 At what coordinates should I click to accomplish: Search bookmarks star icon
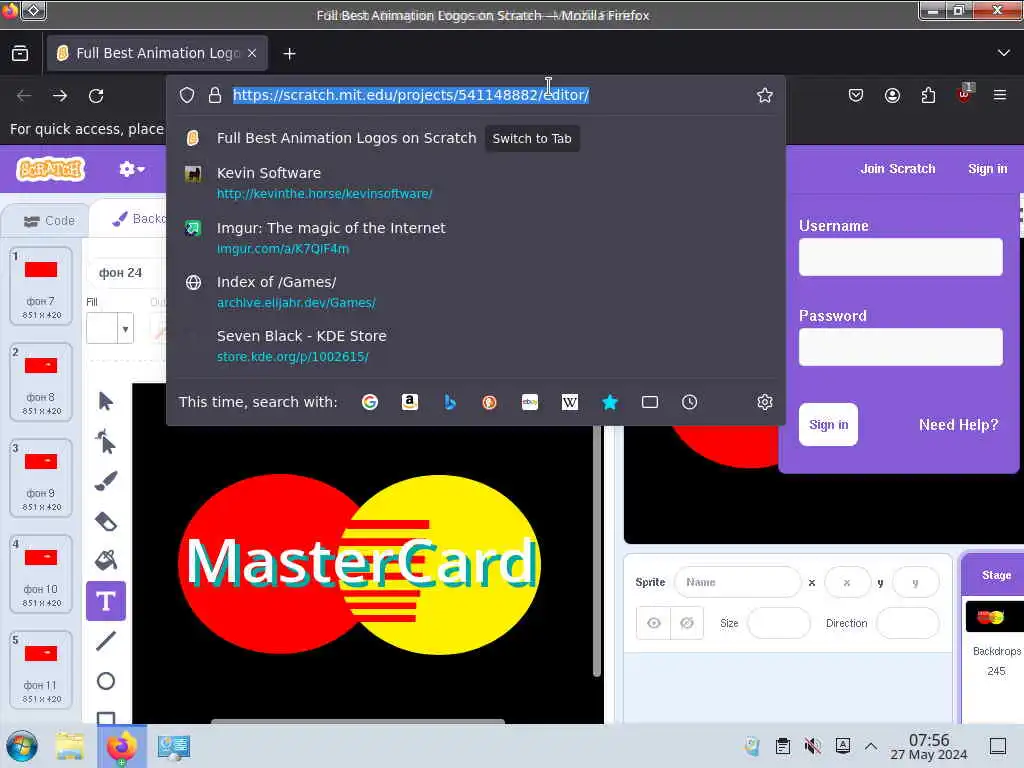[x=610, y=402]
